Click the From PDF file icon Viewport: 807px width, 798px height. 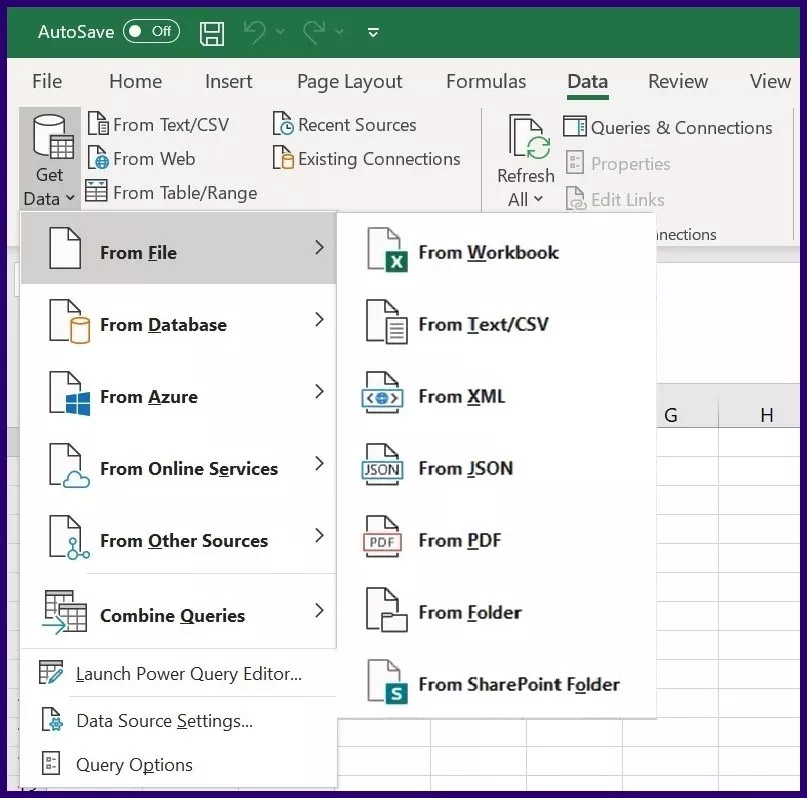382,540
